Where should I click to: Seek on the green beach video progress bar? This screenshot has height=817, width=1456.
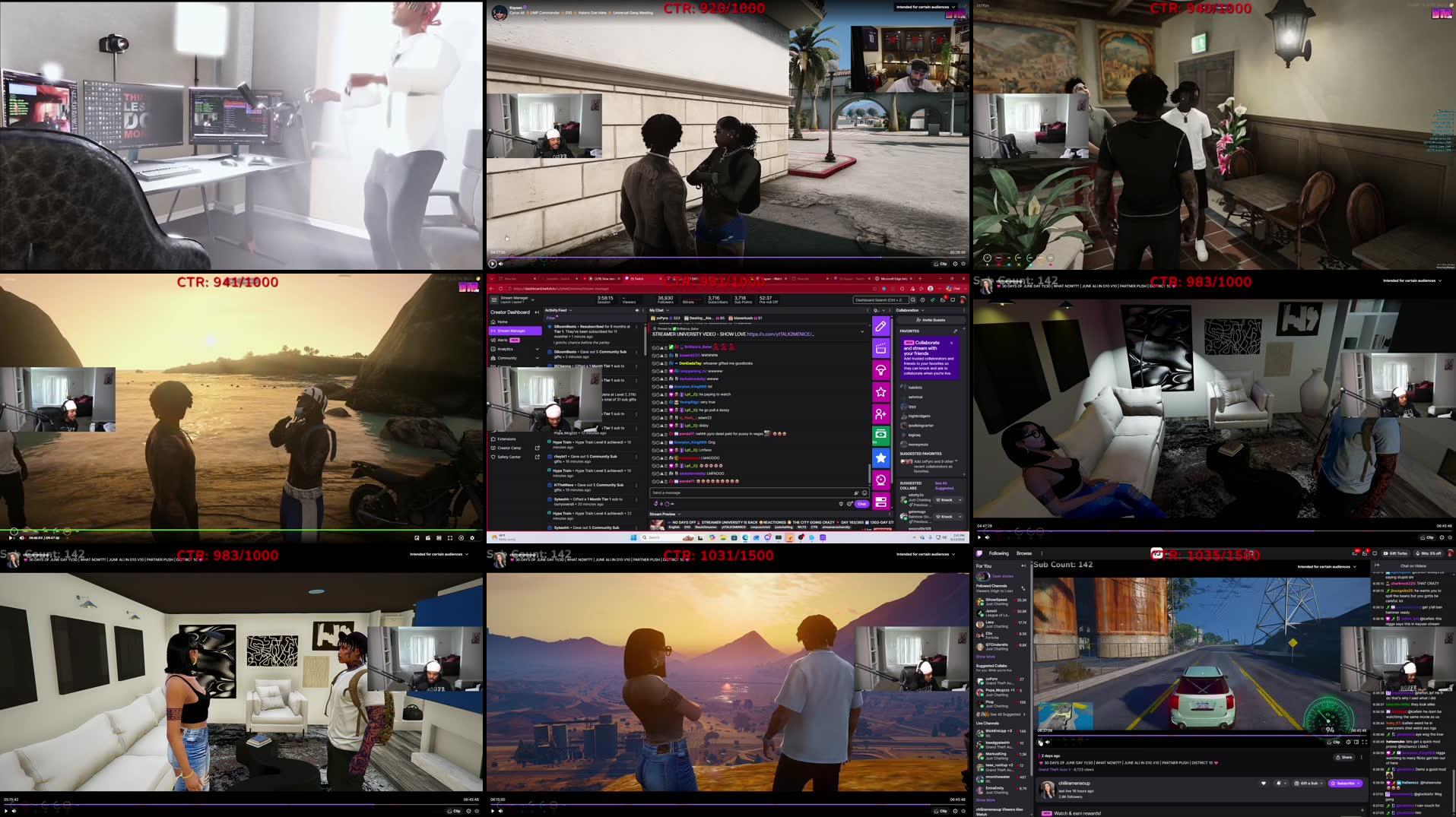pos(241,530)
